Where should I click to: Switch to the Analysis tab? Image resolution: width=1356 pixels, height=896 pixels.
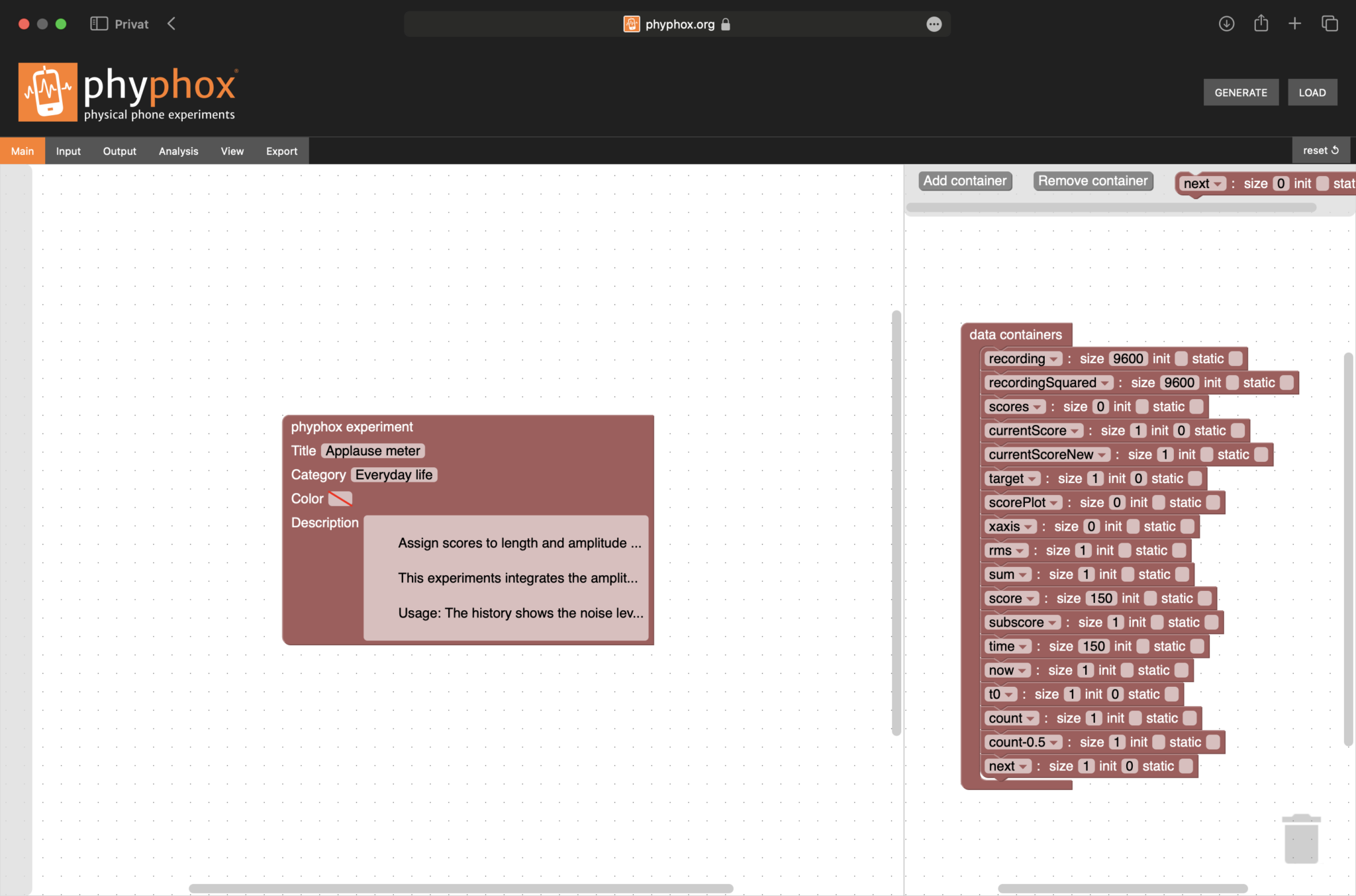pos(177,151)
